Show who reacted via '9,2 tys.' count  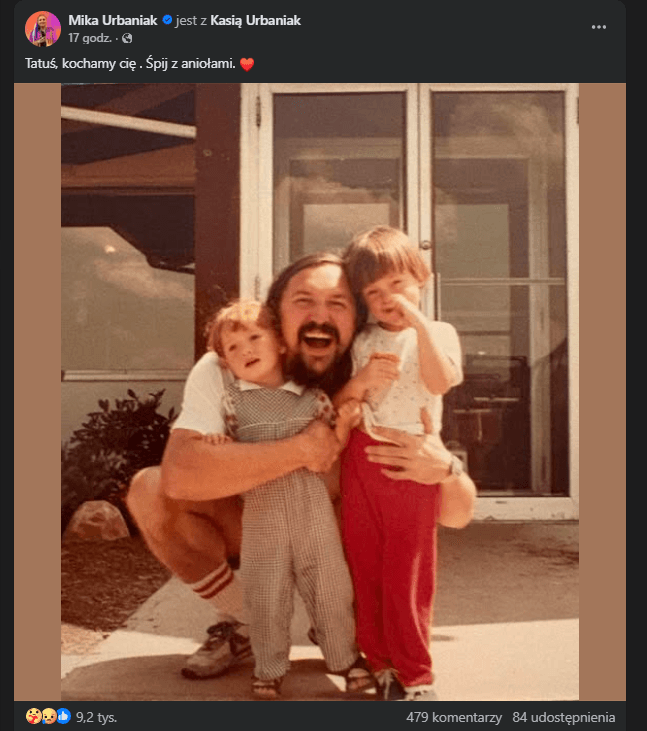[97, 717]
